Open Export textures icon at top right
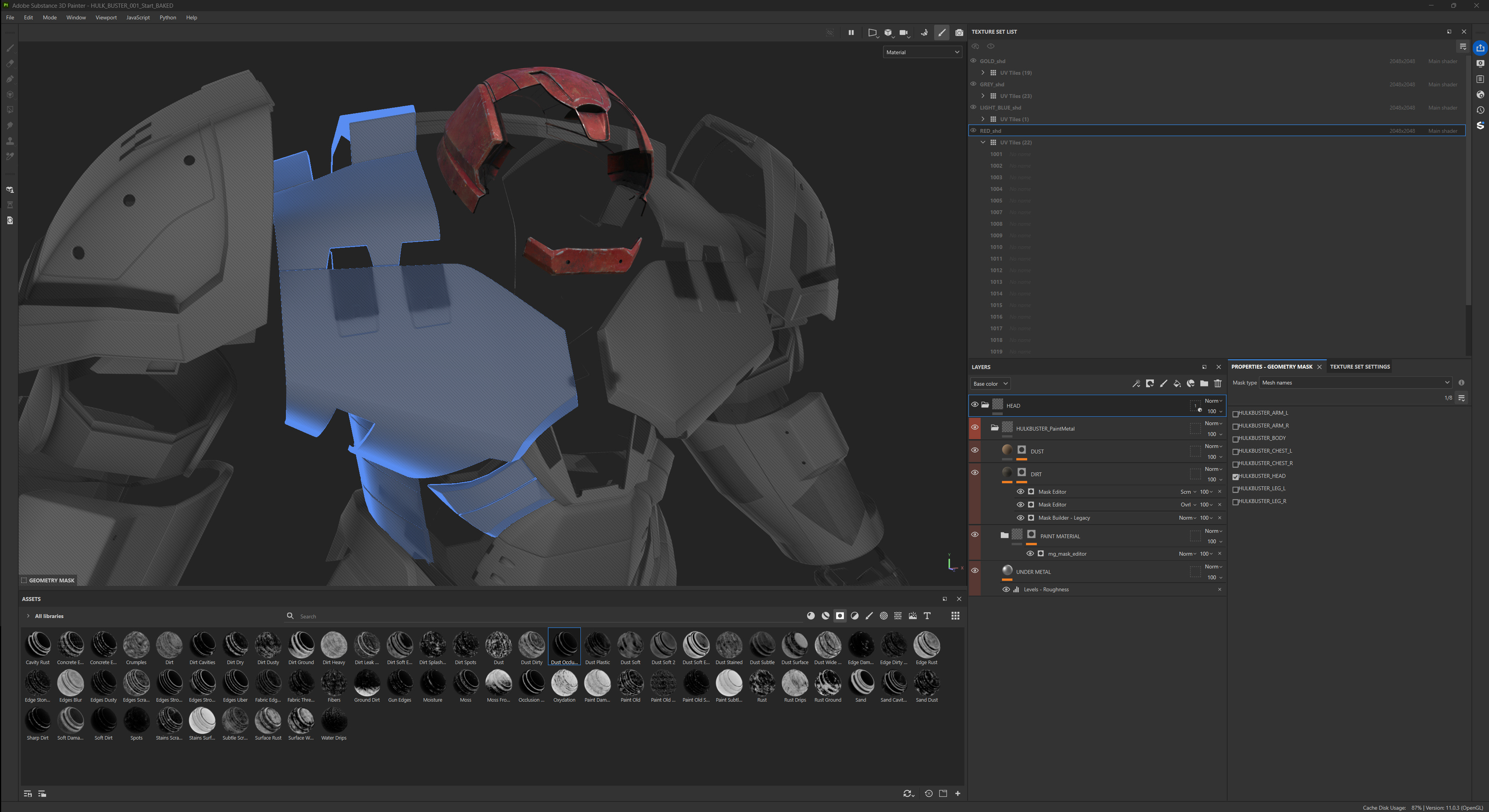Image resolution: width=1489 pixels, height=812 pixels. pos(1480,48)
